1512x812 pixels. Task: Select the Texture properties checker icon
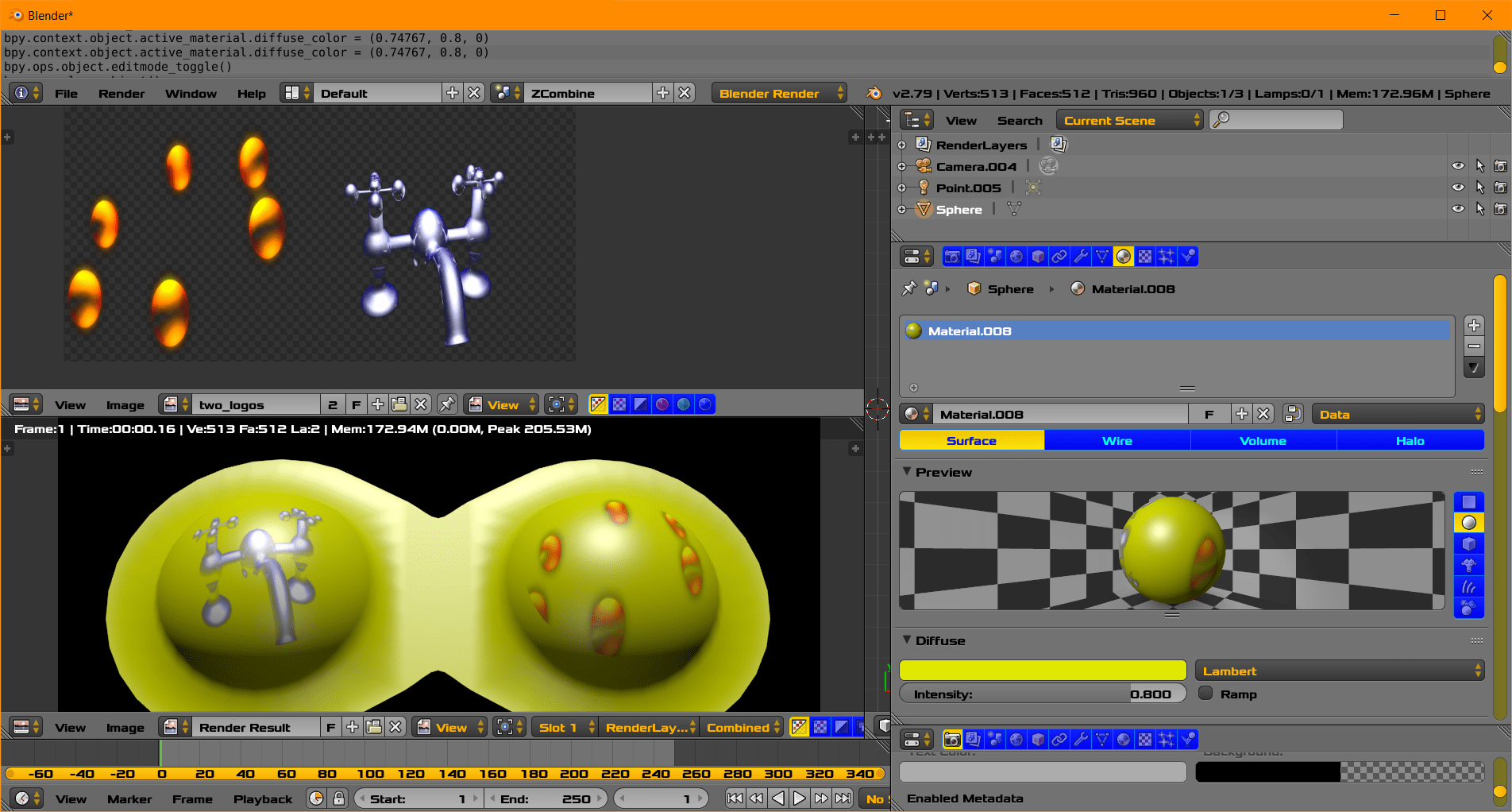tap(1144, 256)
